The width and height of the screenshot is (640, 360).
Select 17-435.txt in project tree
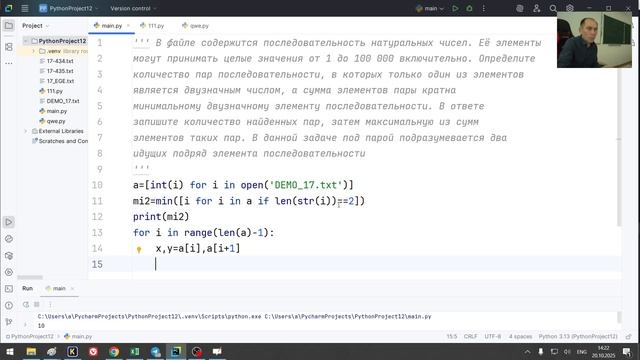[x=56, y=71]
